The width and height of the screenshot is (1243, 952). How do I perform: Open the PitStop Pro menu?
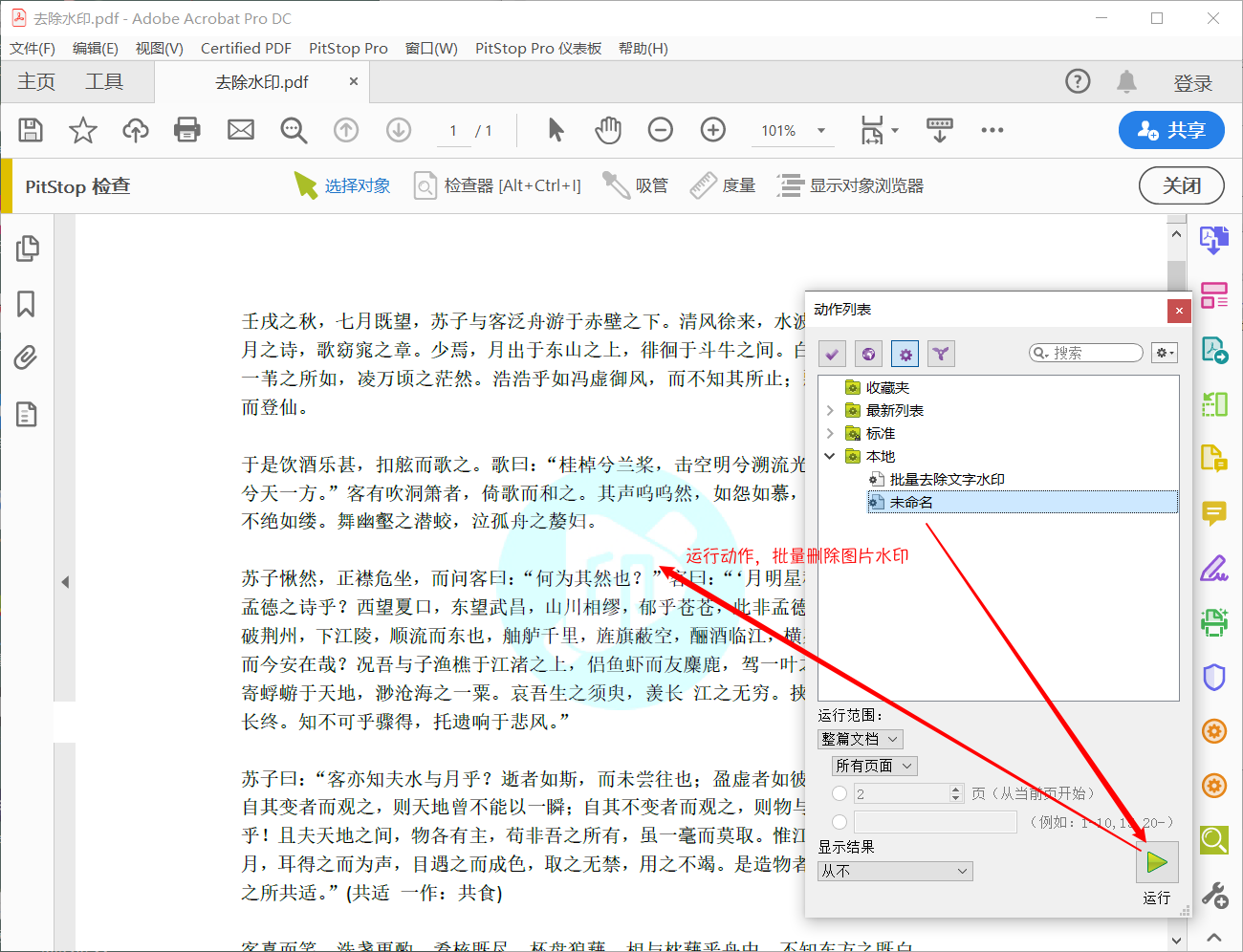click(x=348, y=48)
